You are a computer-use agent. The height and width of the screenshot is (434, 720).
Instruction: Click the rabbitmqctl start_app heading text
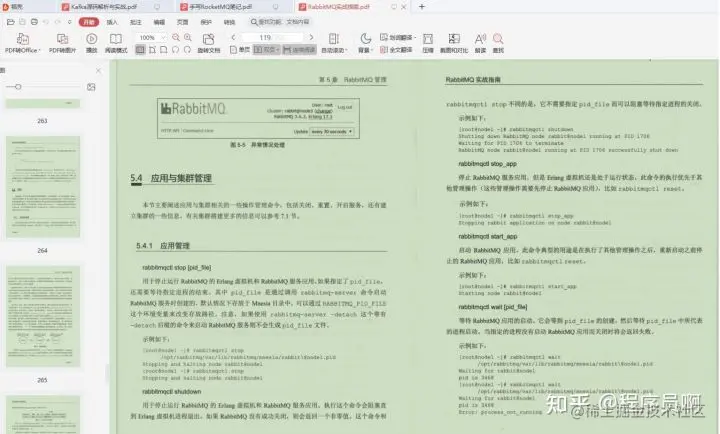coord(488,237)
